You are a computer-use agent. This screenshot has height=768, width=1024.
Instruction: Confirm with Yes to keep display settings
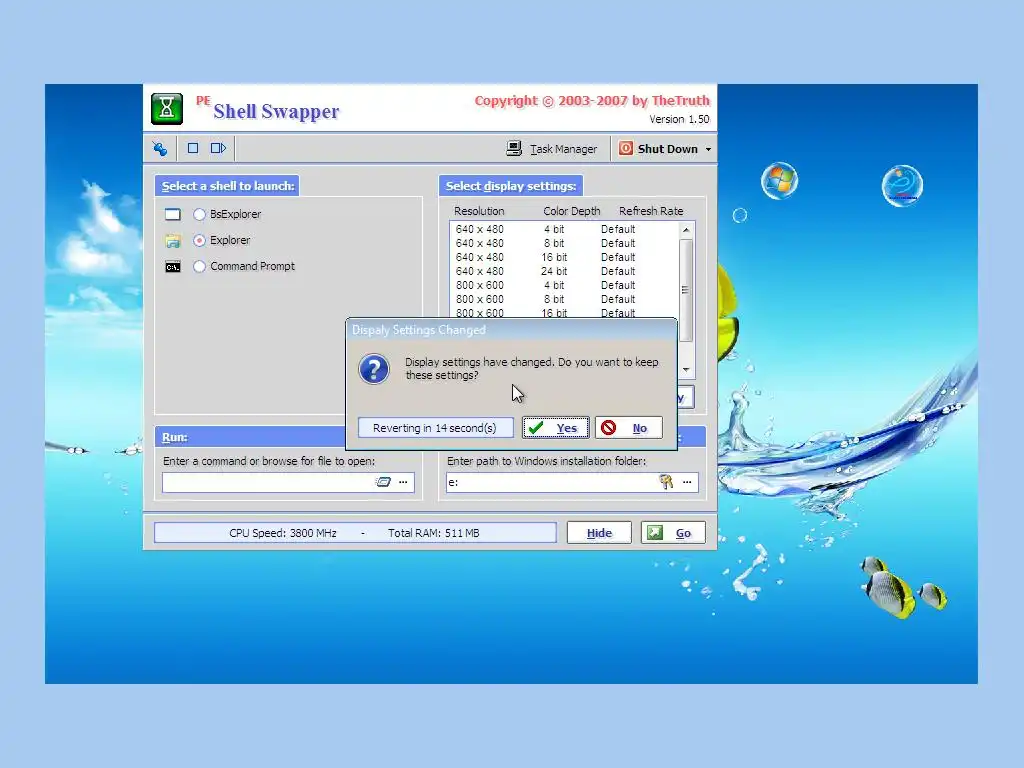(556, 428)
